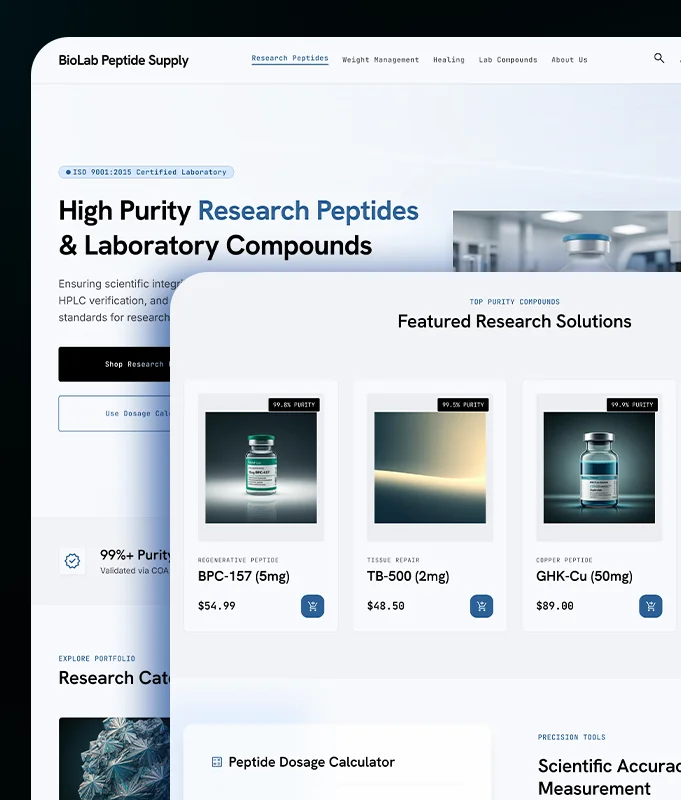Open the Healing navigation item
Viewport: 681px width, 800px height.
coord(449,60)
